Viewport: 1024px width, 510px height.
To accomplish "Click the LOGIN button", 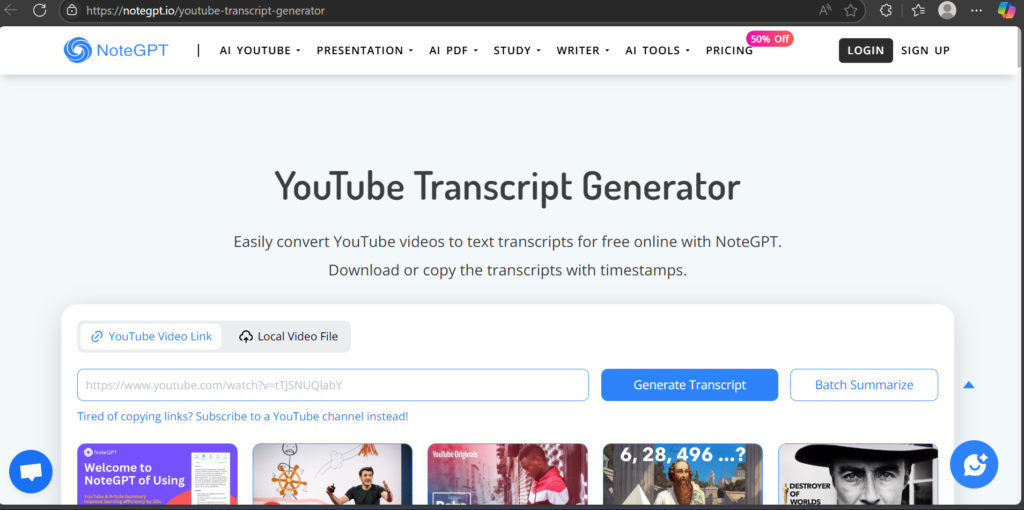I will point(865,50).
